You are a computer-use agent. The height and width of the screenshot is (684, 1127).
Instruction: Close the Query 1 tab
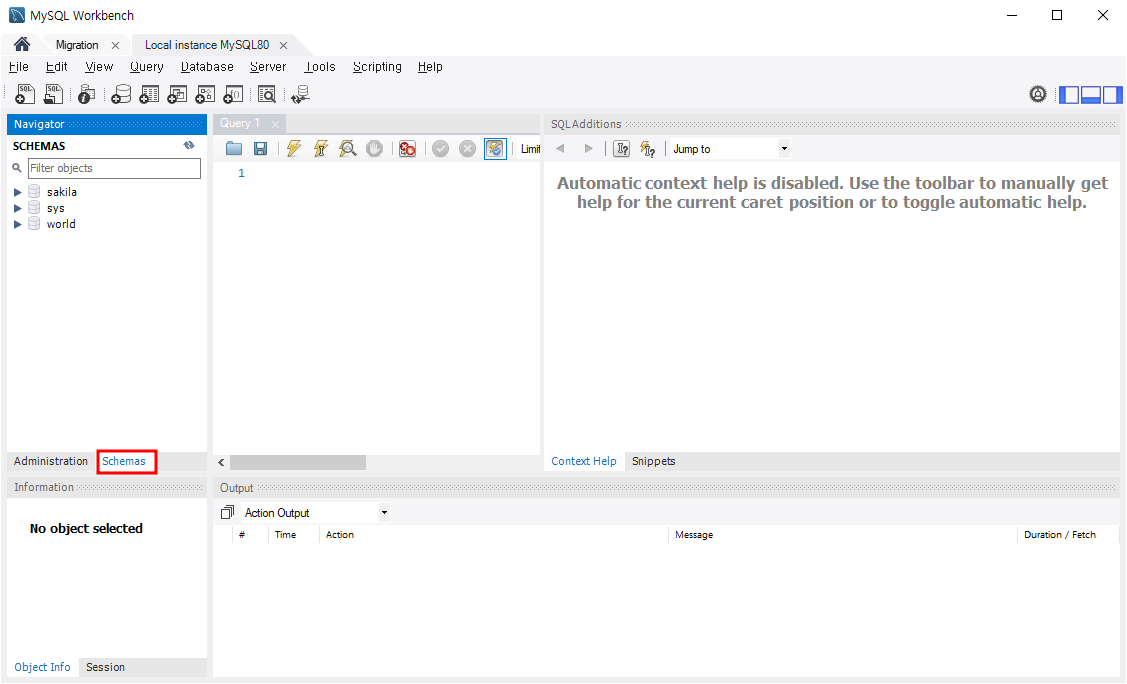[275, 124]
